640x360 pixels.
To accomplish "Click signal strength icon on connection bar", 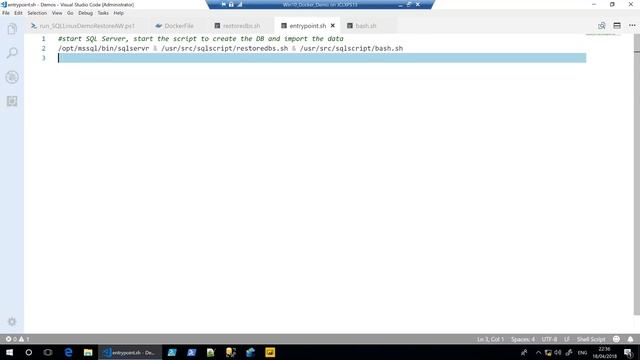I will [x=240, y=4].
